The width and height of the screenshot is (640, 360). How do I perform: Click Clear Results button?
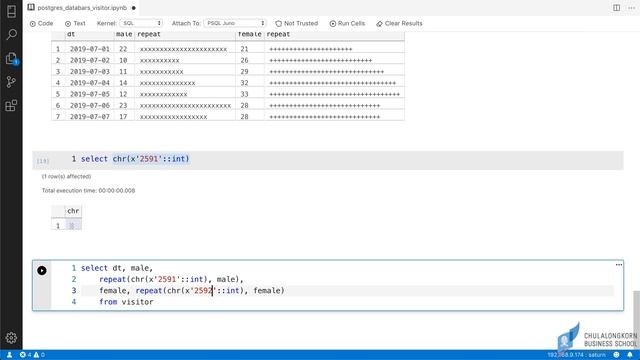(399, 23)
